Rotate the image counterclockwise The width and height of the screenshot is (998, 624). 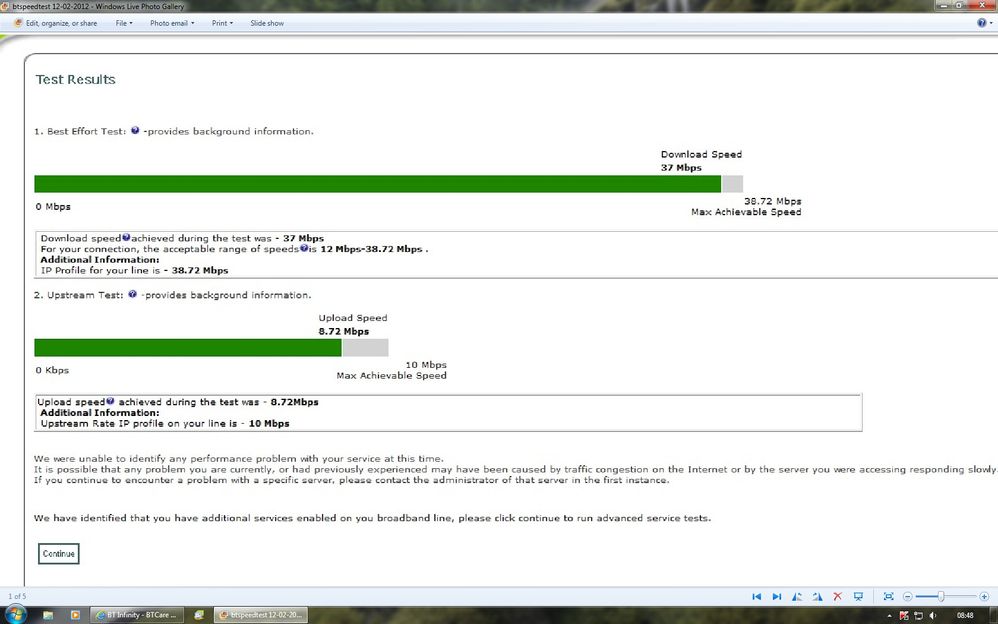click(x=797, y=597)
